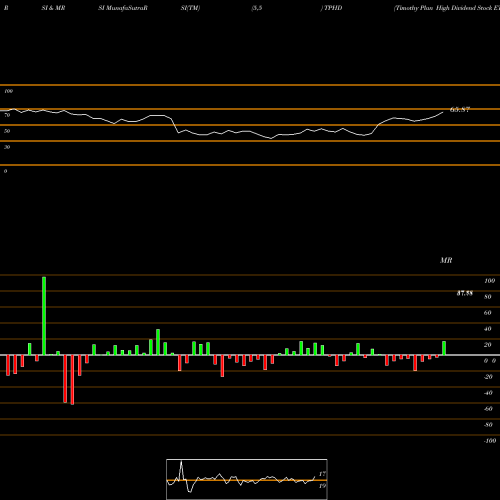
Task: Click the MR axis label '-100'
Action: pos(490,441)
